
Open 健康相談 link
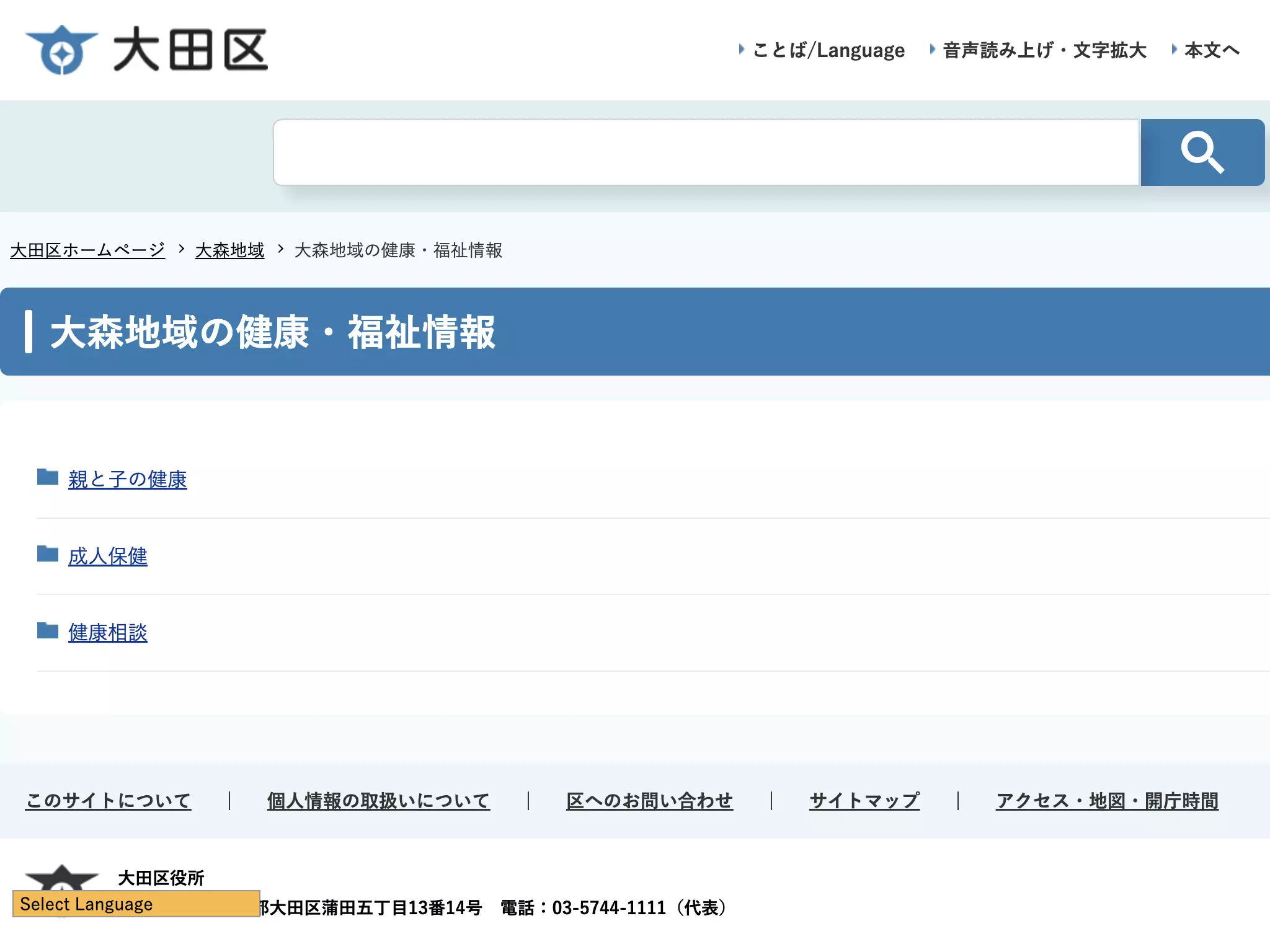coord(108,633)
